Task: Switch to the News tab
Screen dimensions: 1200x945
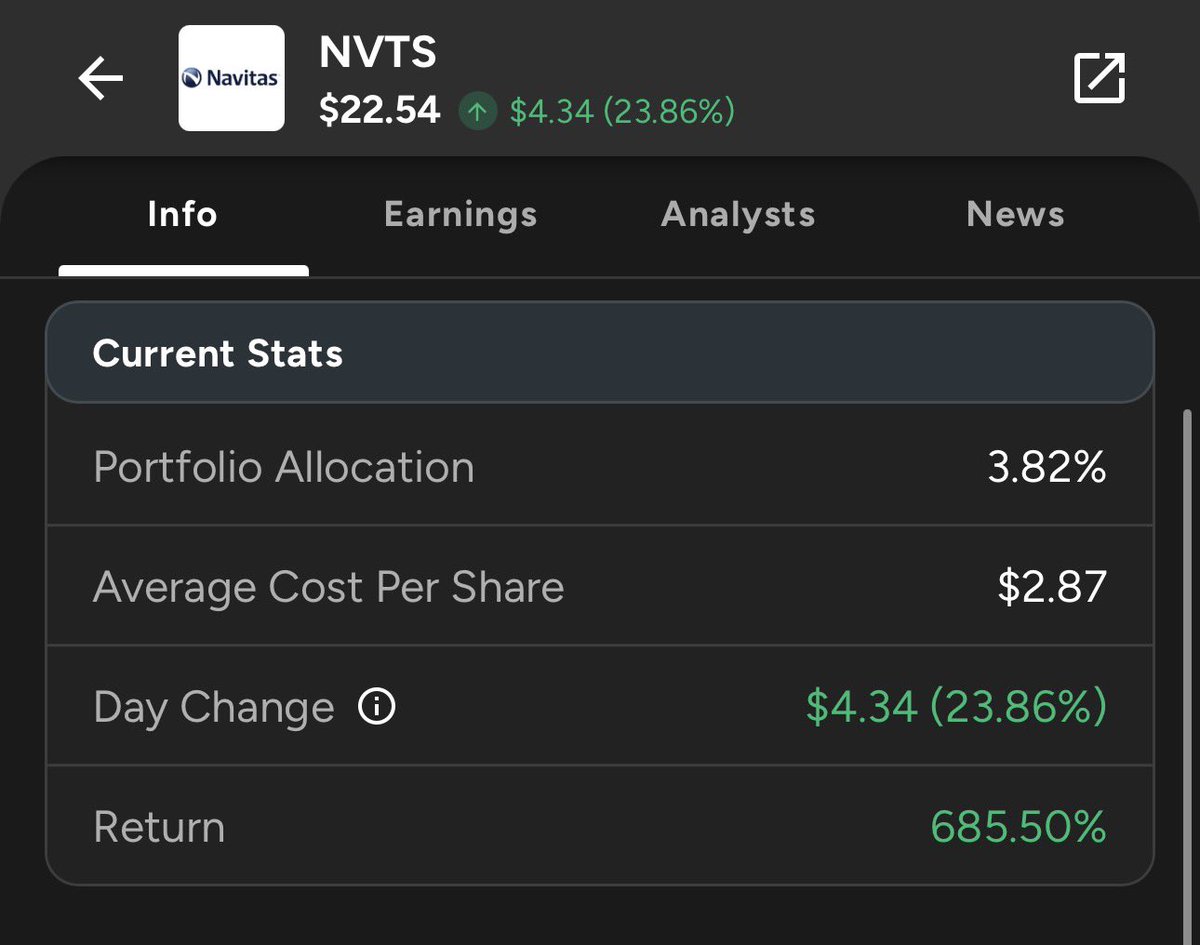Action: [x=1015, y=214]
